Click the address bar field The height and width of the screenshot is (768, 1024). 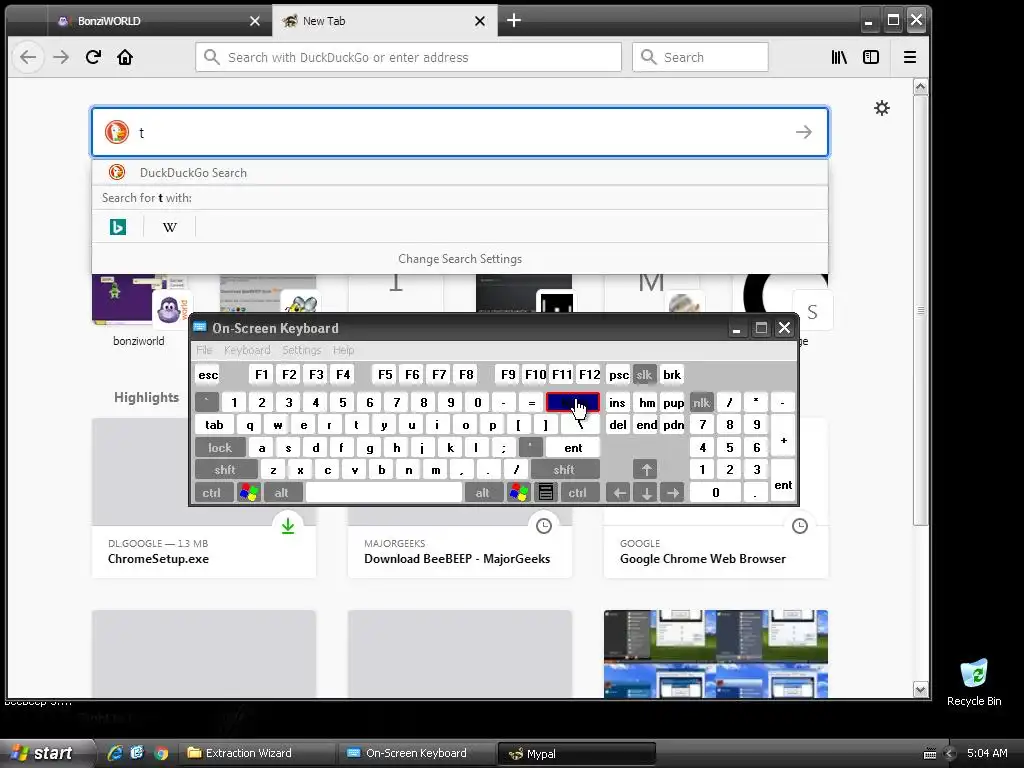click(x=408, y=57)
